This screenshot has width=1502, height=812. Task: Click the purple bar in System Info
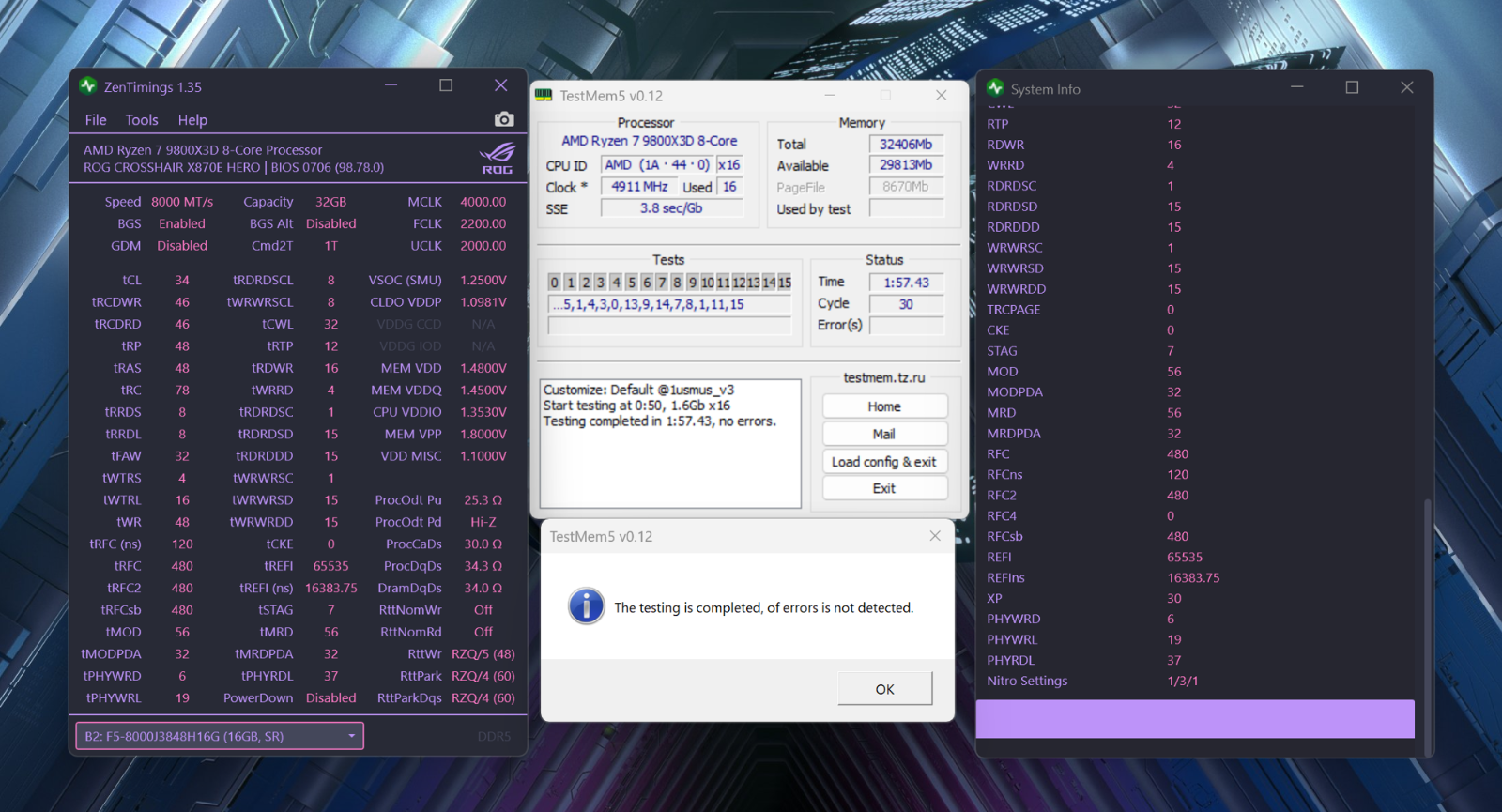(1195, 719)
